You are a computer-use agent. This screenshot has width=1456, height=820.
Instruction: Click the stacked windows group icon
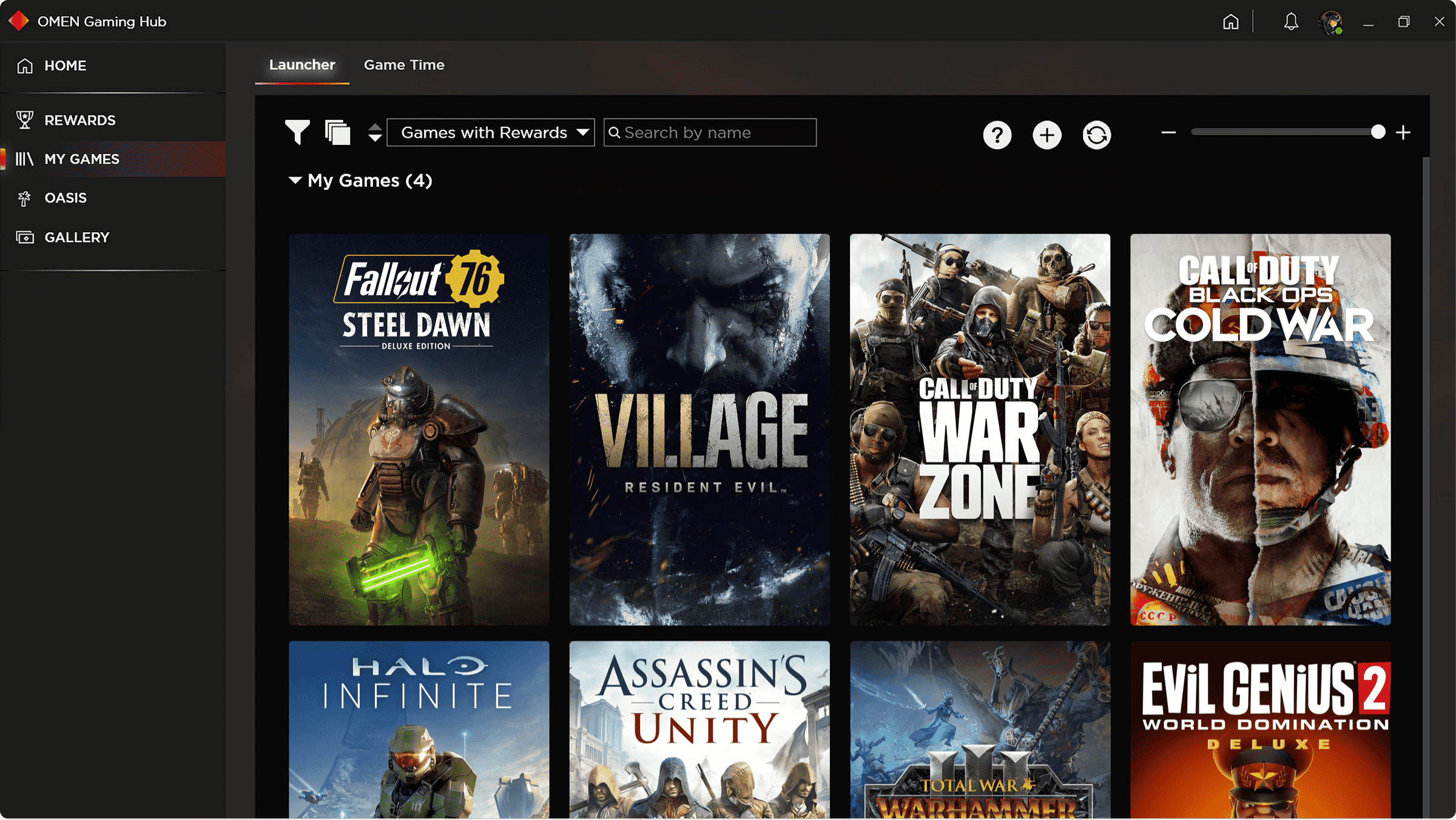pyautogui.click(x=338, y=132)
